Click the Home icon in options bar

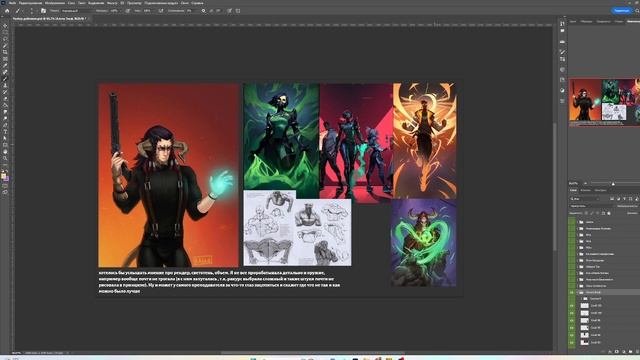[x=7, y=11]
